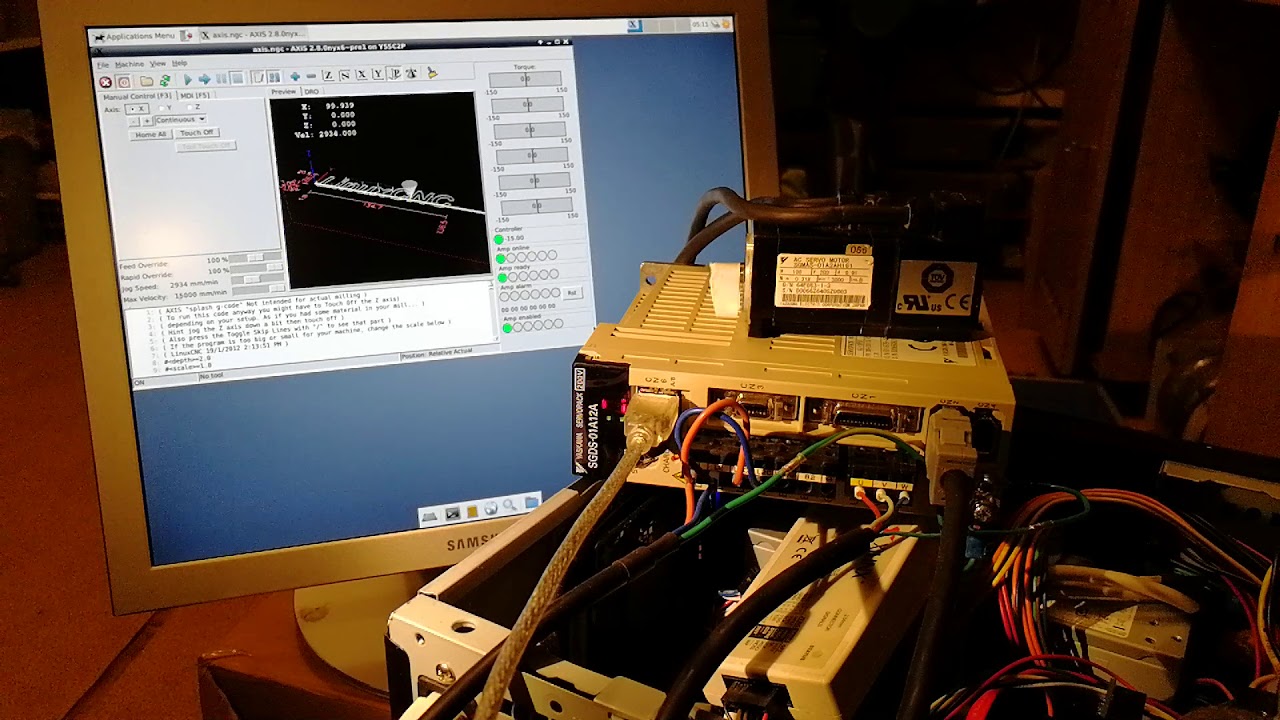Image resolution: width=1280 pixels, height=720 pixels.
Task: Switch to the MDI [F5] tab
Action: (195, 95)
